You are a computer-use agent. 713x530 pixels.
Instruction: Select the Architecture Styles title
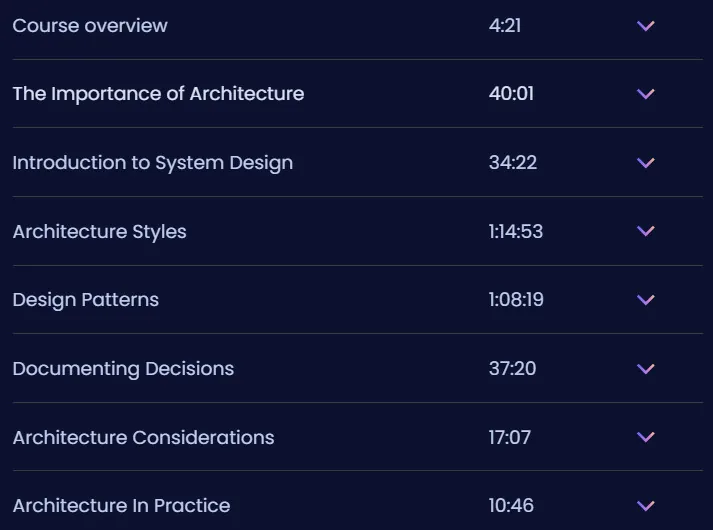tap(100, 232)
